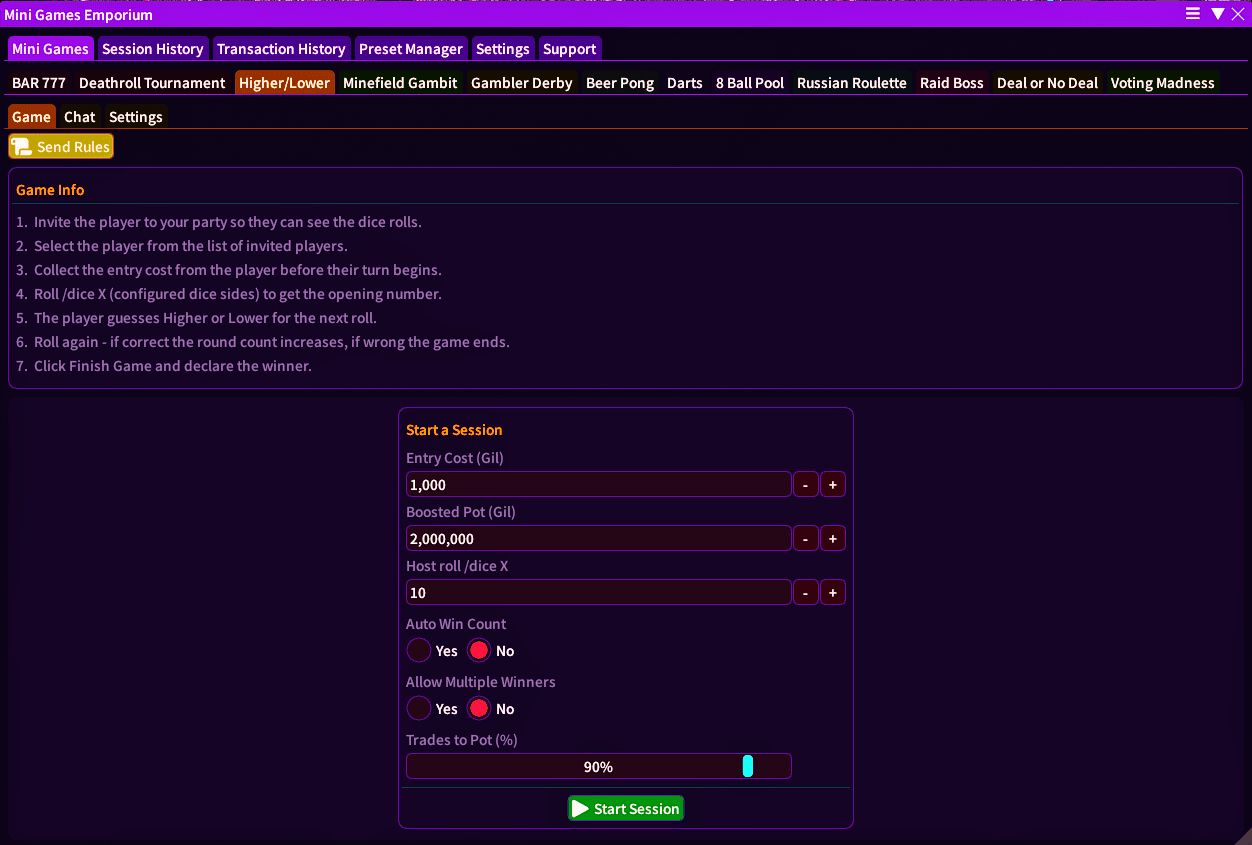Increase Boosted Pot with plus button
1252x845 pixels.
(x=833, y=539)
